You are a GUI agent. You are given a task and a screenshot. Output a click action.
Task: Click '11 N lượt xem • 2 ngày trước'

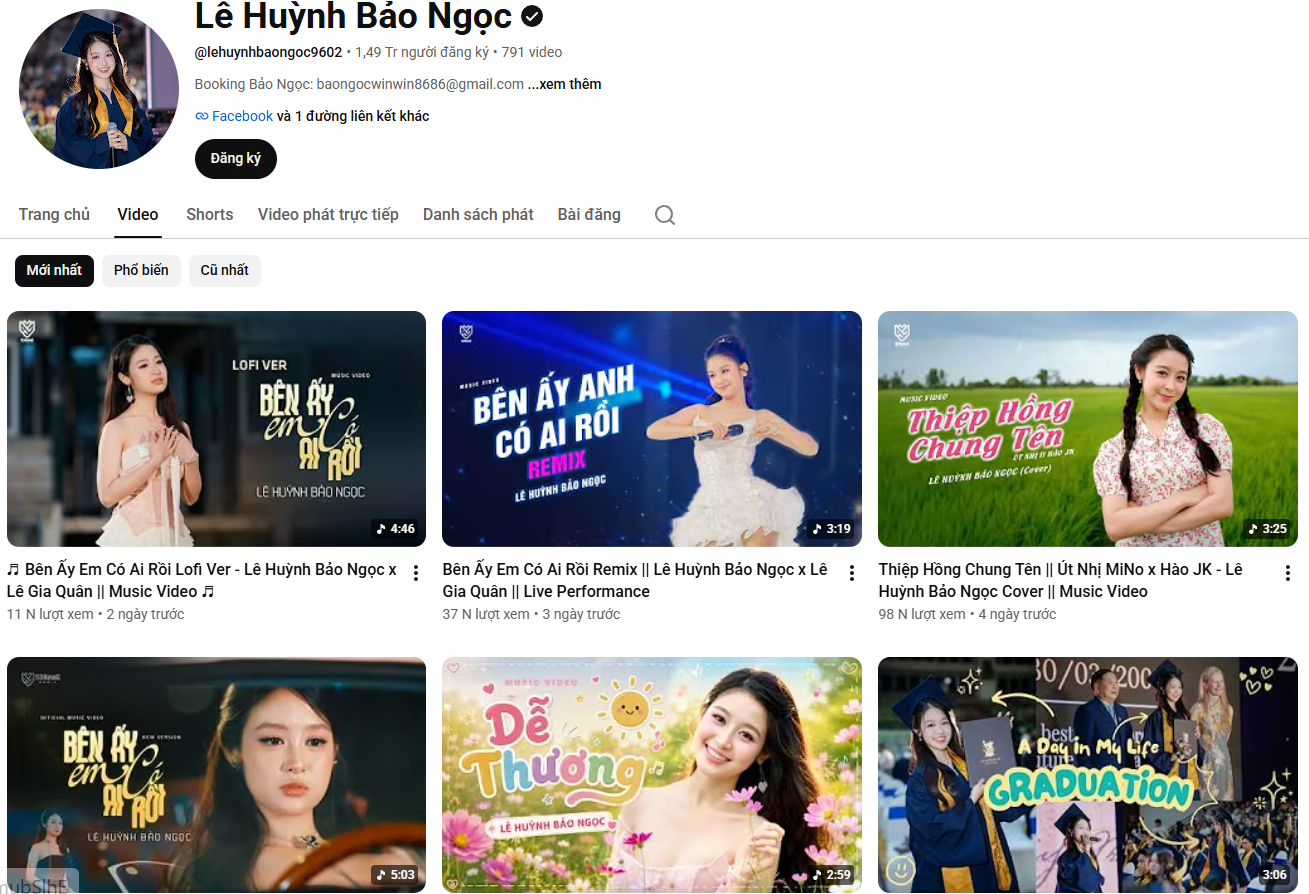point(95,614)
